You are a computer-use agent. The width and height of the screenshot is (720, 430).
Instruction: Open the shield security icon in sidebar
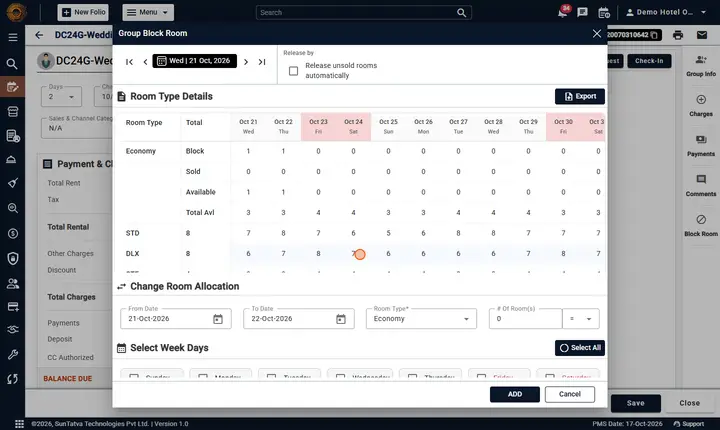point(12,259)
